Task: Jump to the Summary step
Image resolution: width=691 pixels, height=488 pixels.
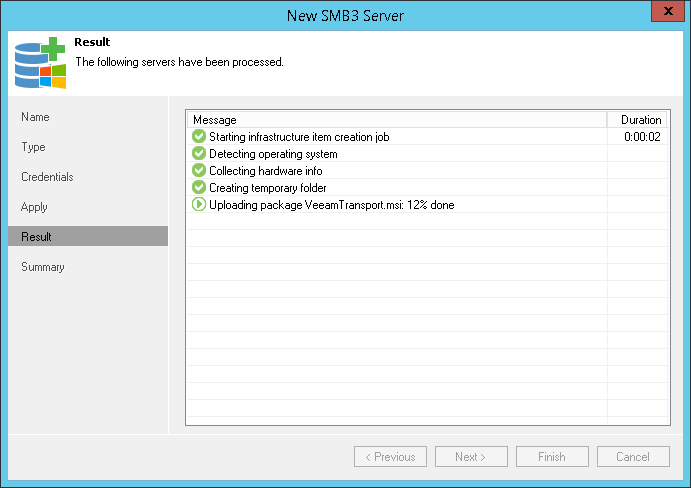Action: [x=43, y=267]
